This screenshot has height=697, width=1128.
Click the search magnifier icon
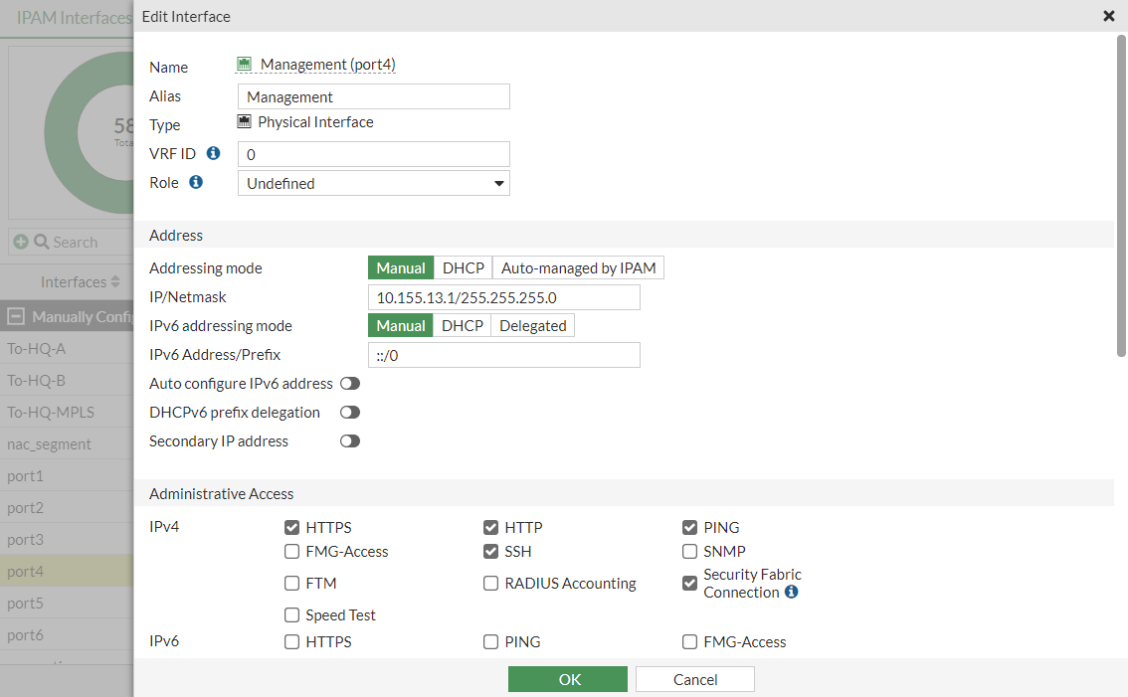click(41, 242)
